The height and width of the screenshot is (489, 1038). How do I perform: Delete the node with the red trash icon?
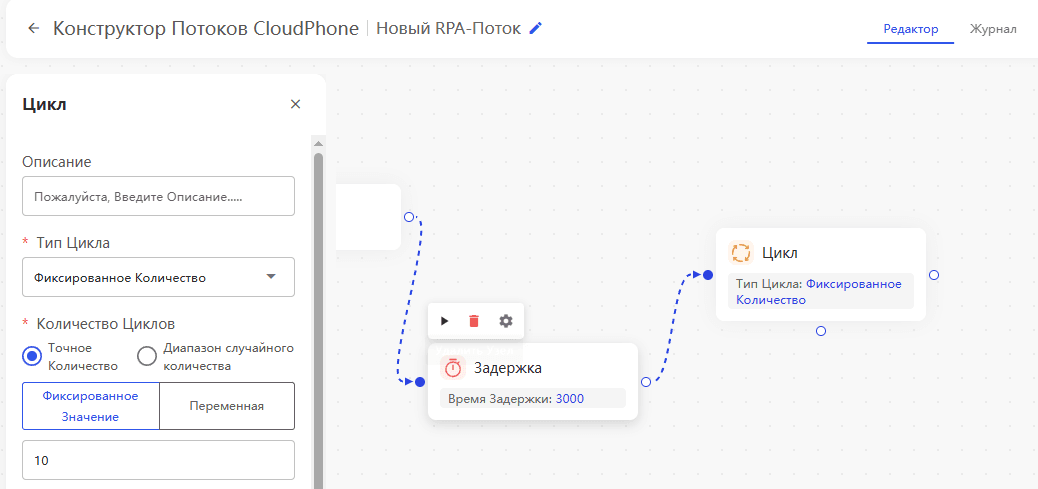click(x=474, y=321)
